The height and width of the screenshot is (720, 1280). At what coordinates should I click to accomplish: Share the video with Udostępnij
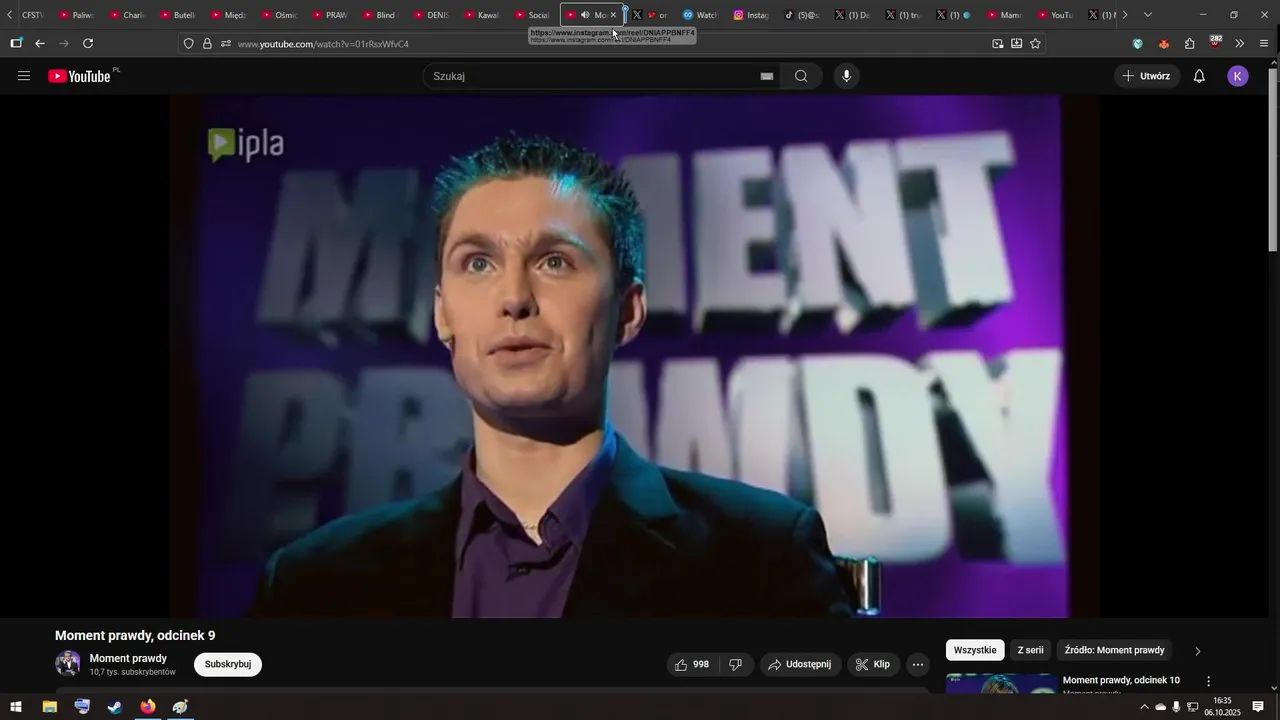(800, 664)
